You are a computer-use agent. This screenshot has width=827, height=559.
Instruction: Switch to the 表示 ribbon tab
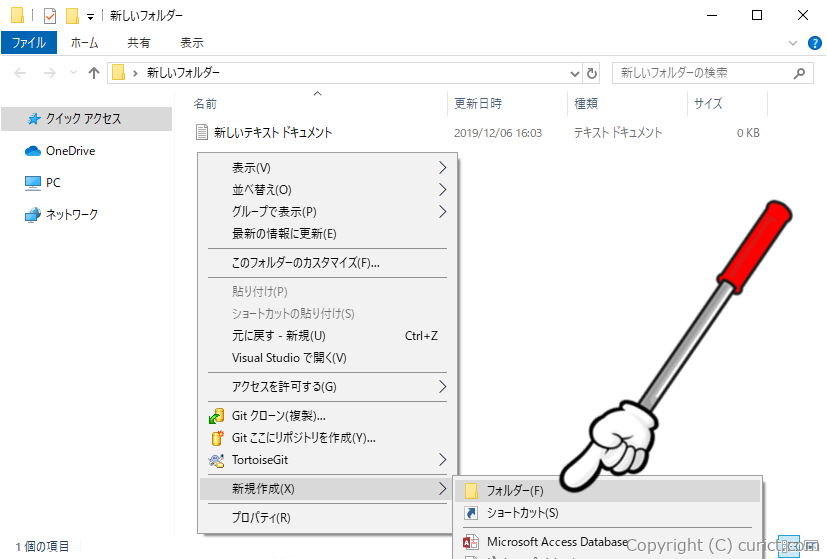[192, 43]
